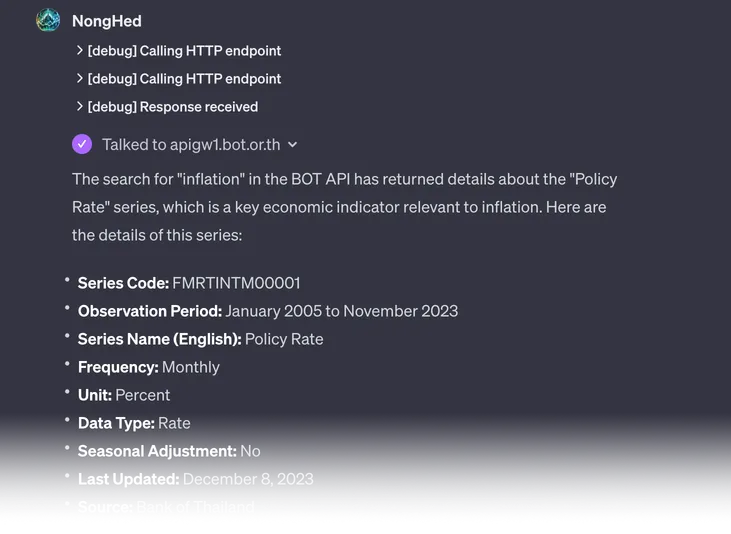Click the Frequency Monthly bullet item

pos(148,367)
